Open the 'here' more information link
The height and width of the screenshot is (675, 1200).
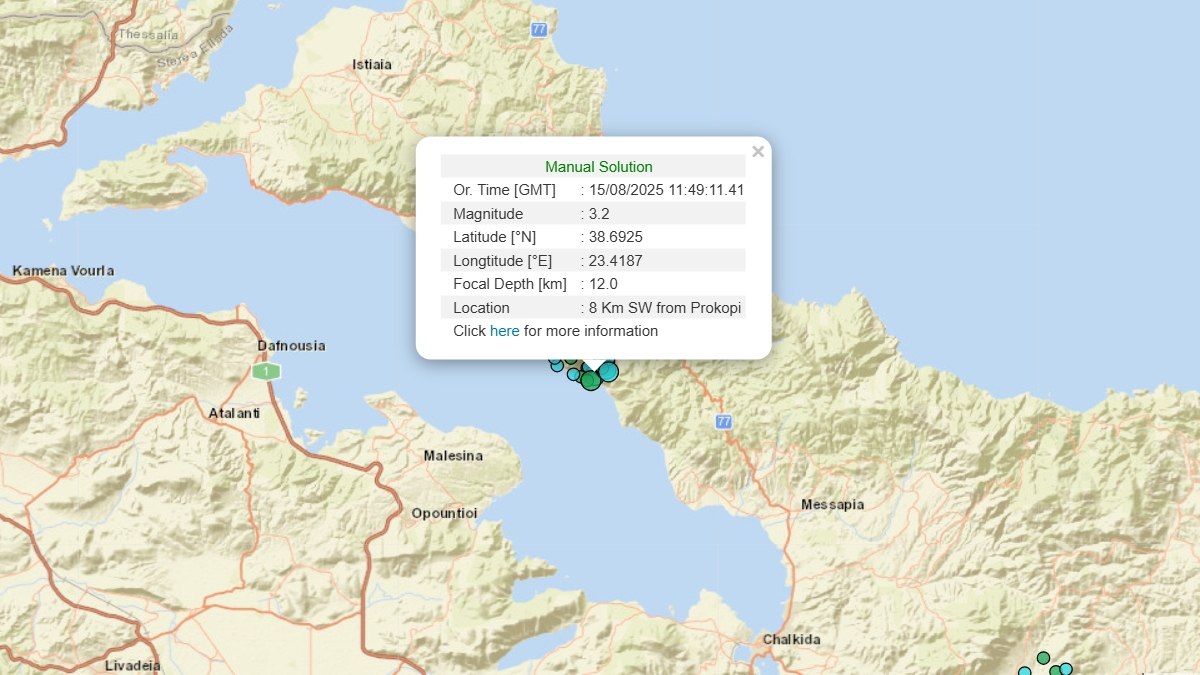[504, 331]
